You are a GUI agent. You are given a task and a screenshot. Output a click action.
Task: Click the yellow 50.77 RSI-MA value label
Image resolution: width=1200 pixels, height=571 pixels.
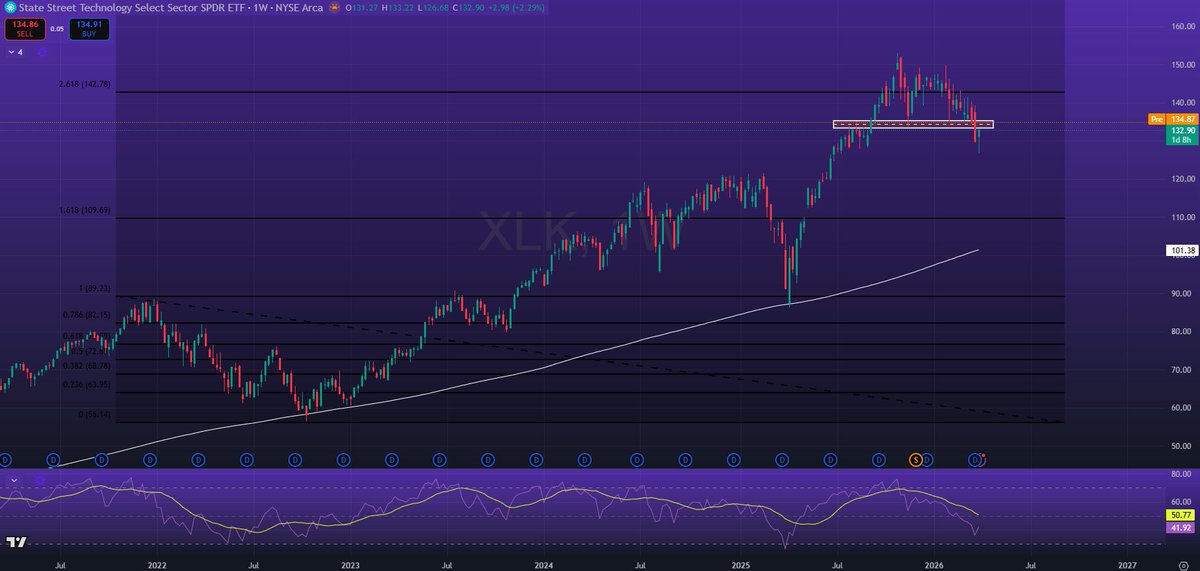pos(1180,514)
